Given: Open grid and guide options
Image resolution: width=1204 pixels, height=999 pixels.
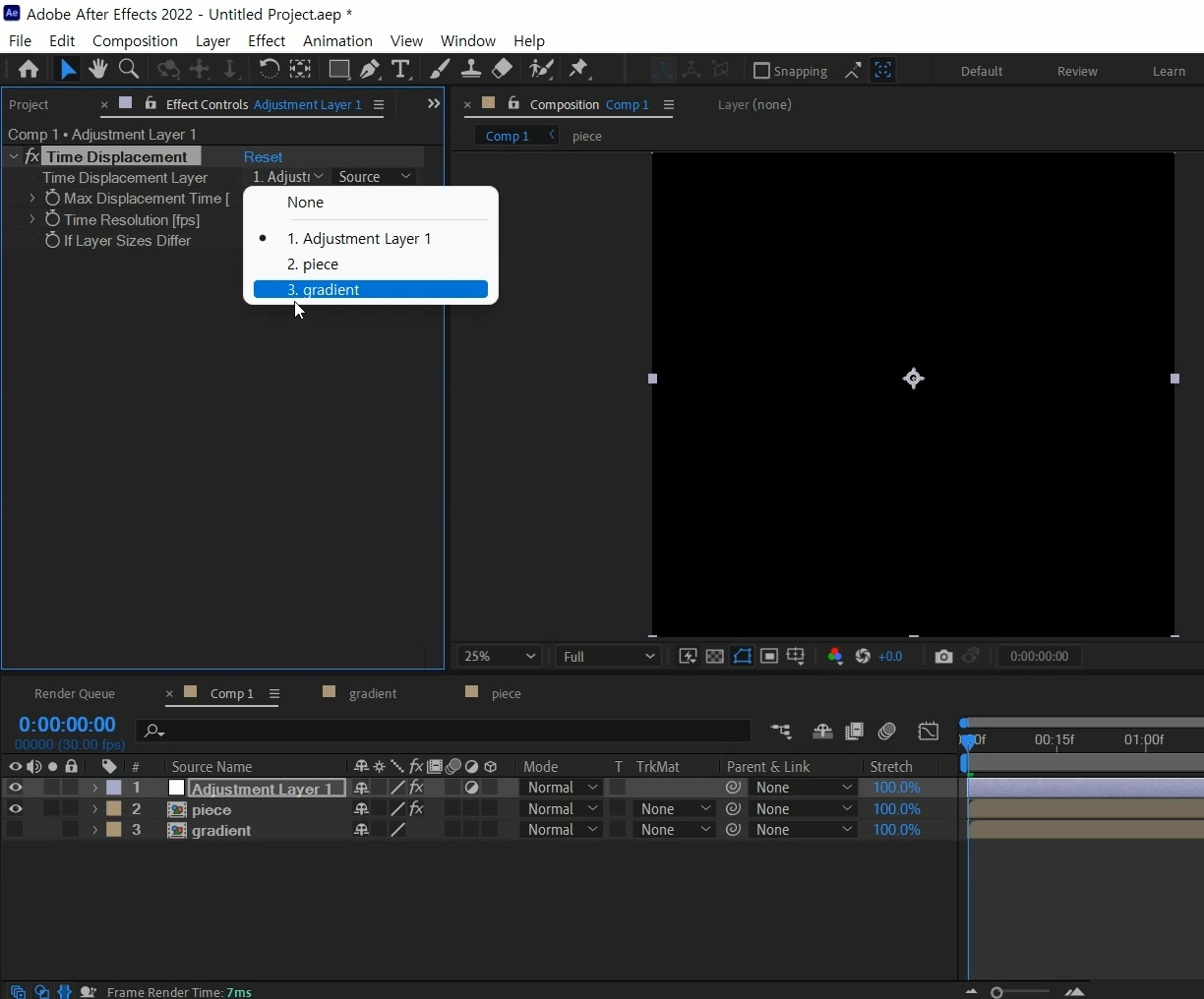Looking at the screenshot, I should [x=797, y=657].
